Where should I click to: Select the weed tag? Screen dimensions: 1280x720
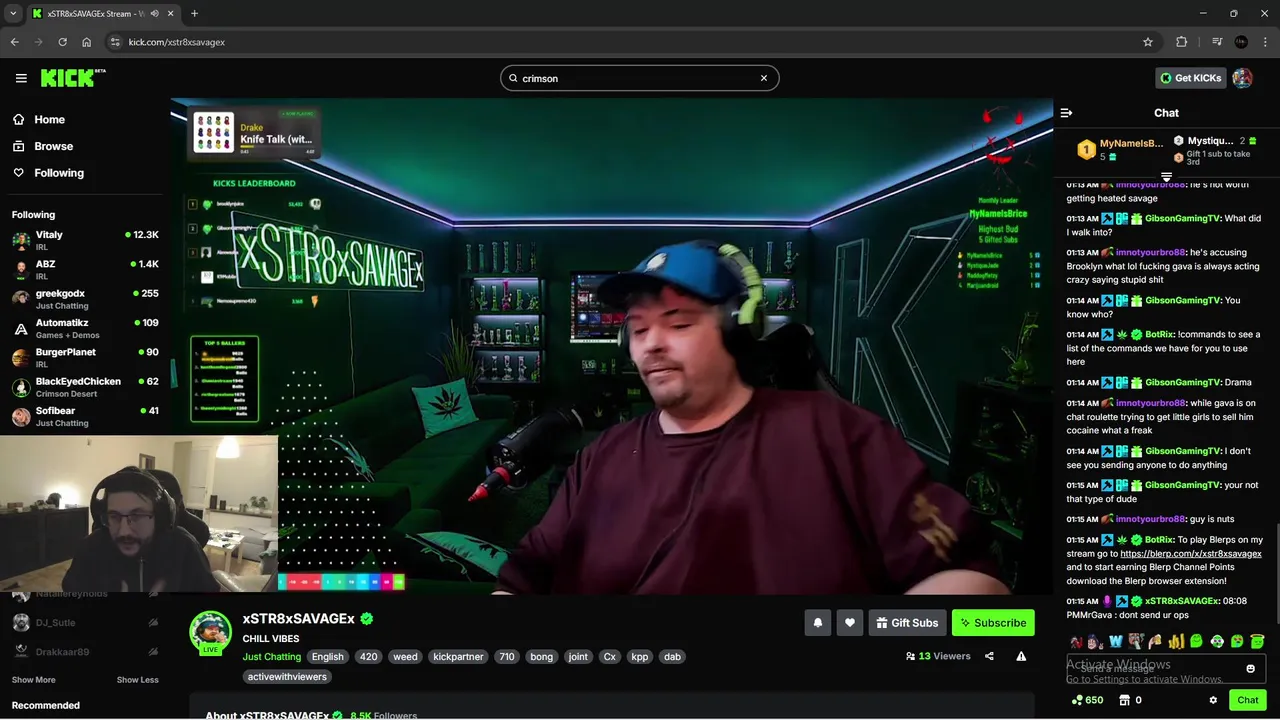click(x=405, y=657)
